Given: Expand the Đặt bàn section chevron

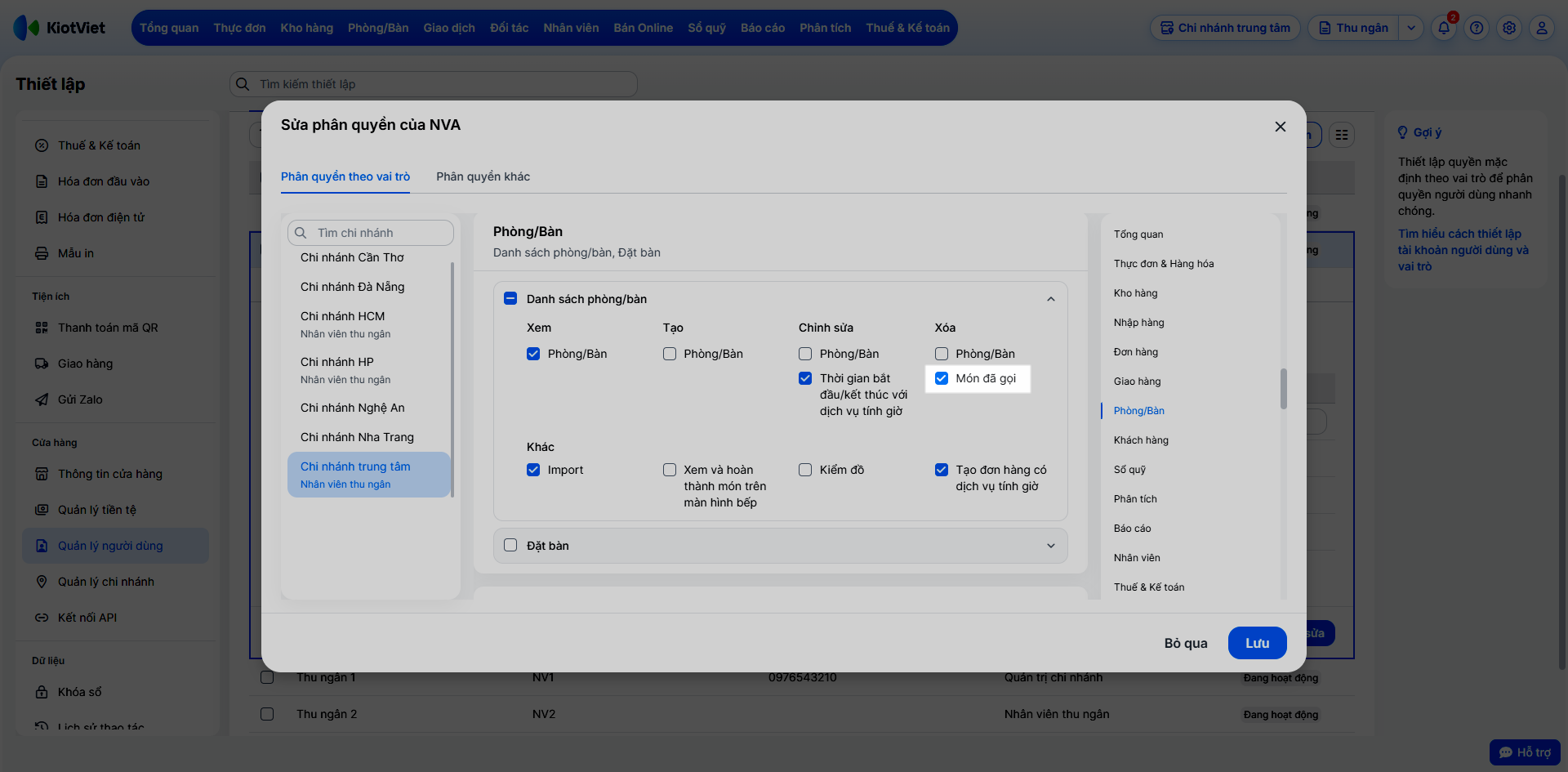Looking at the screenshot, I should point(1051,546).
